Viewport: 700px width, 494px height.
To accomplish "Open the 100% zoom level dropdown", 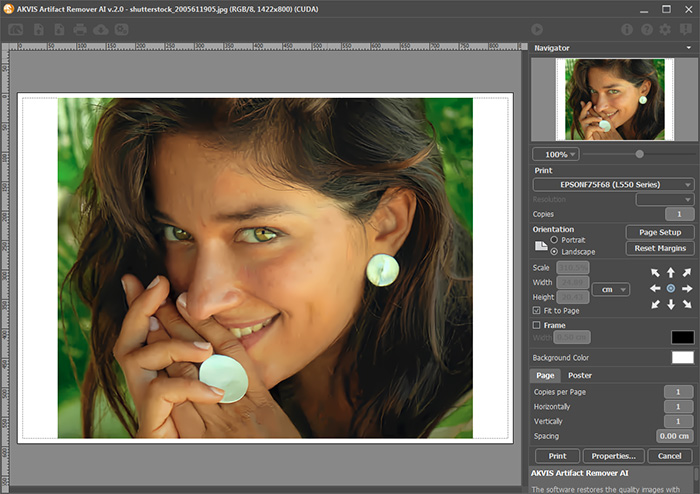I will click(555, 155).
